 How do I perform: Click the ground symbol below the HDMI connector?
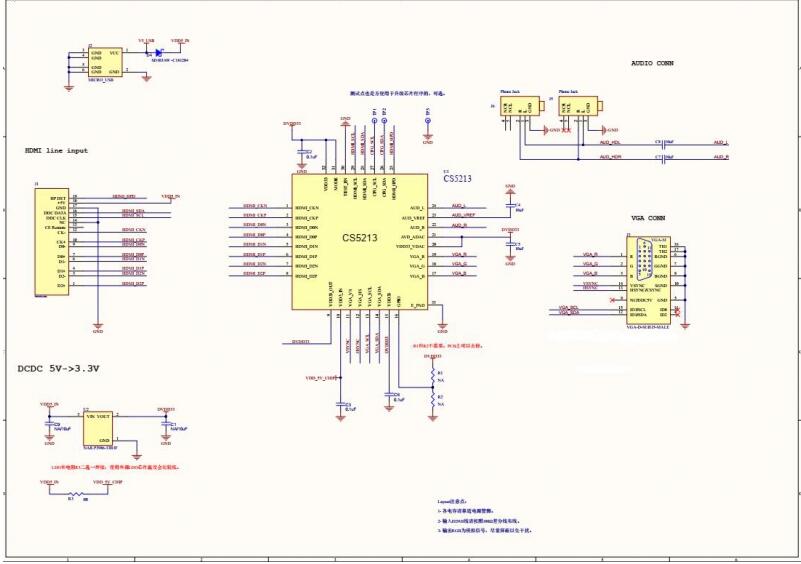(x=98, y=325)
